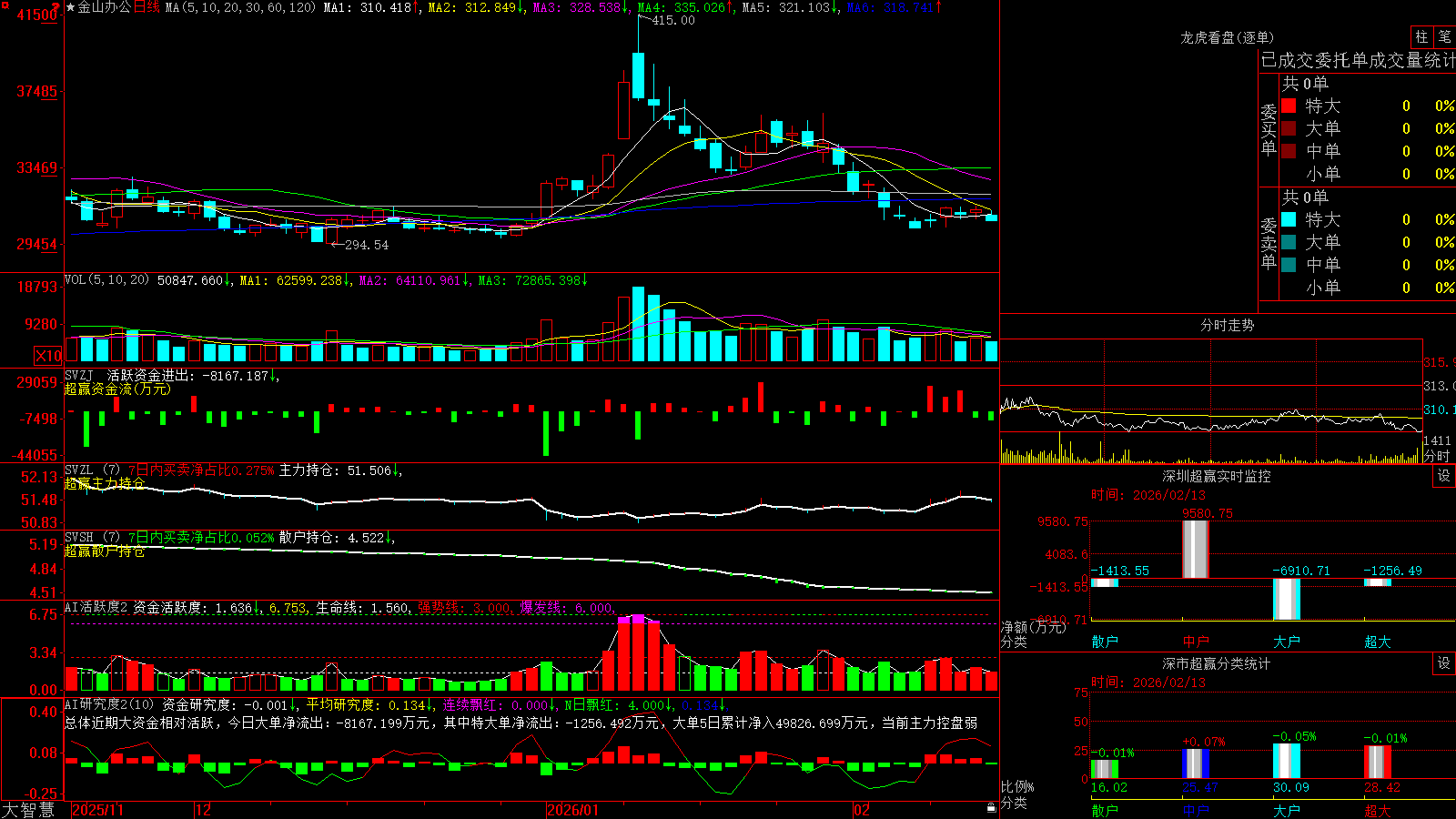The height and width of the screenshot is (819, 1456).
Task: Click the 龙虎看盘(逐单) panel title
Action: pyautogui.click(x=1227, y=37)
